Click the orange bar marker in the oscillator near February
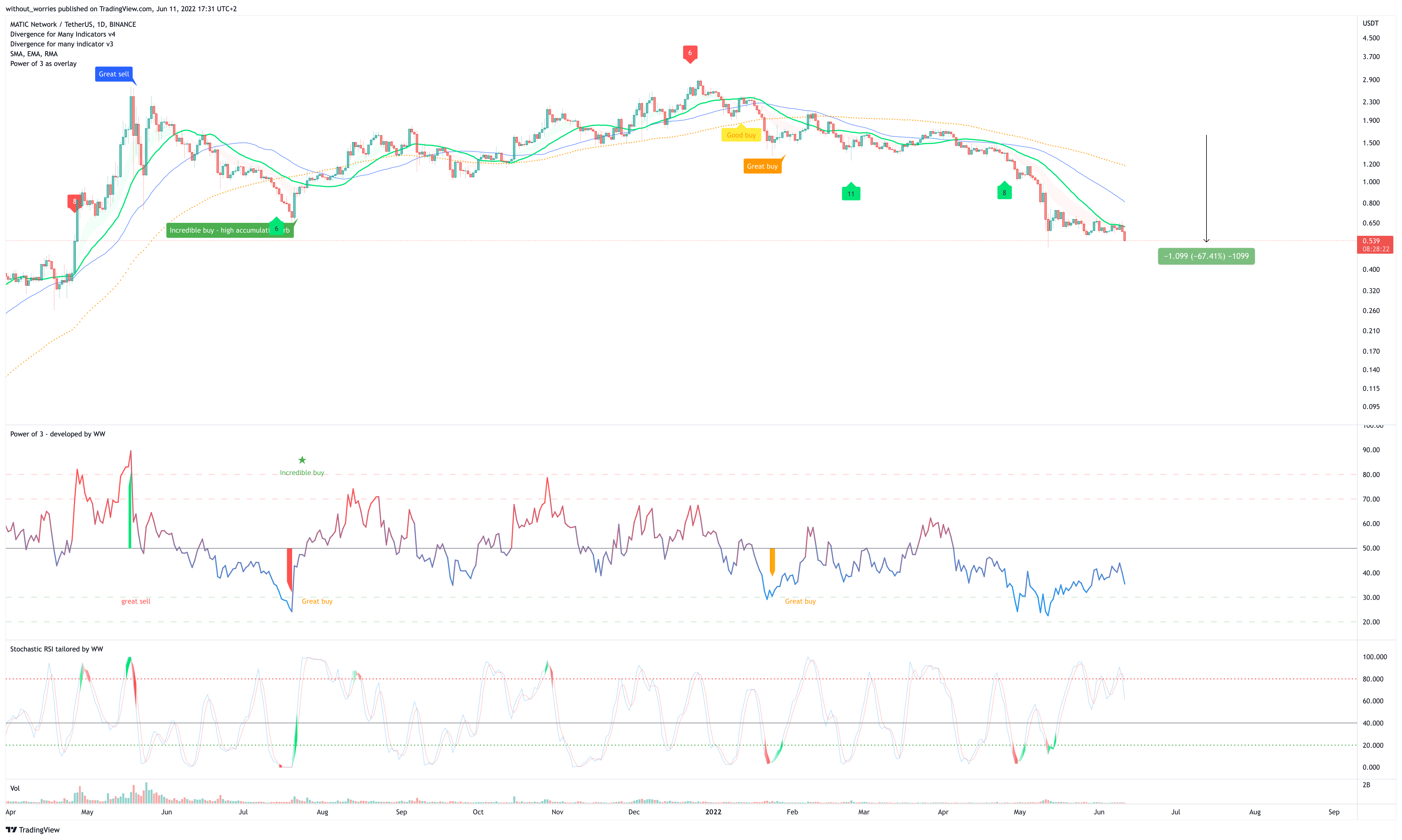 pyautogui.click(x=772, y=562)
